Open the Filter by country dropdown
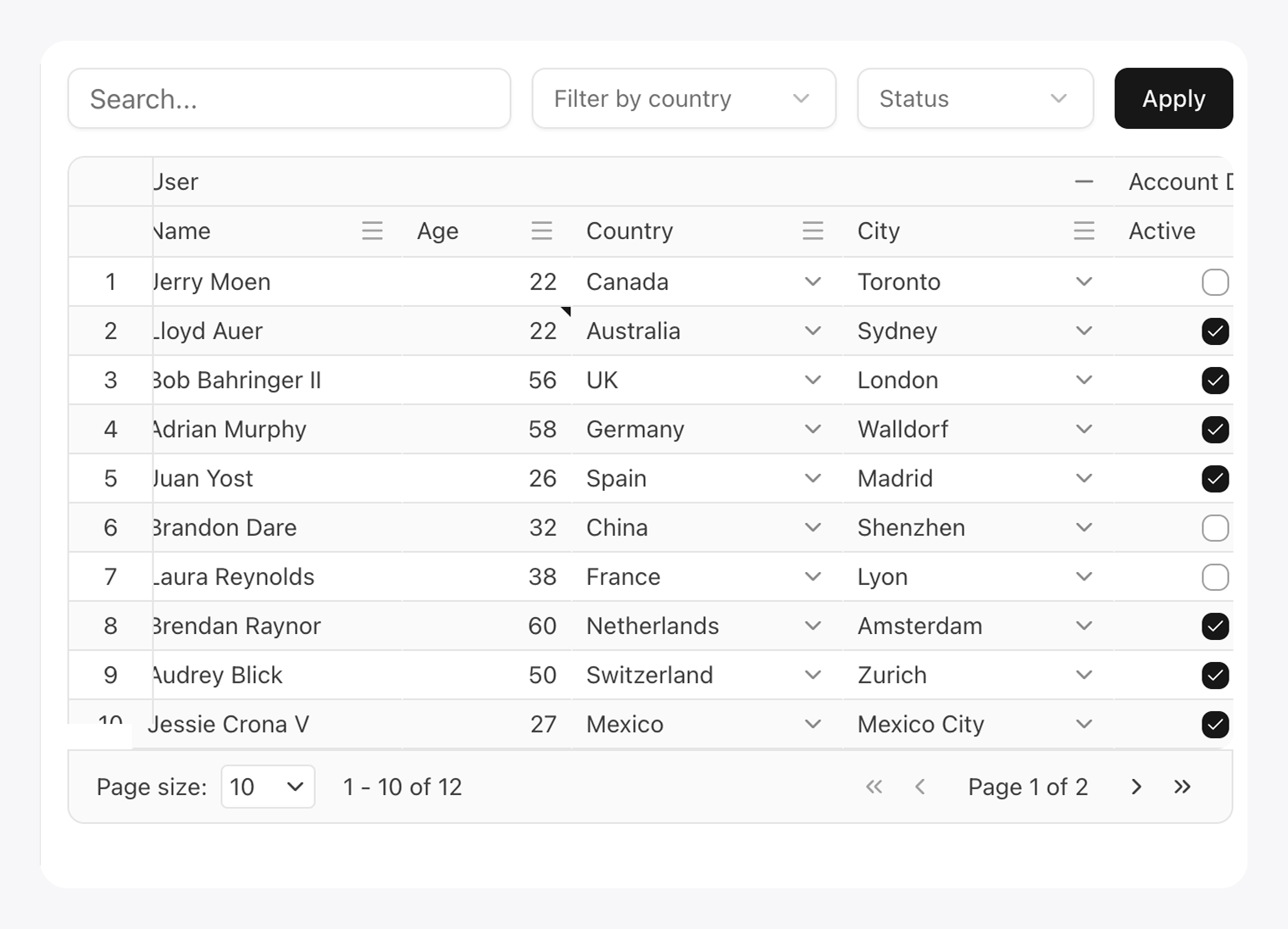This screenshot has height=929, width=1288. 684,98
